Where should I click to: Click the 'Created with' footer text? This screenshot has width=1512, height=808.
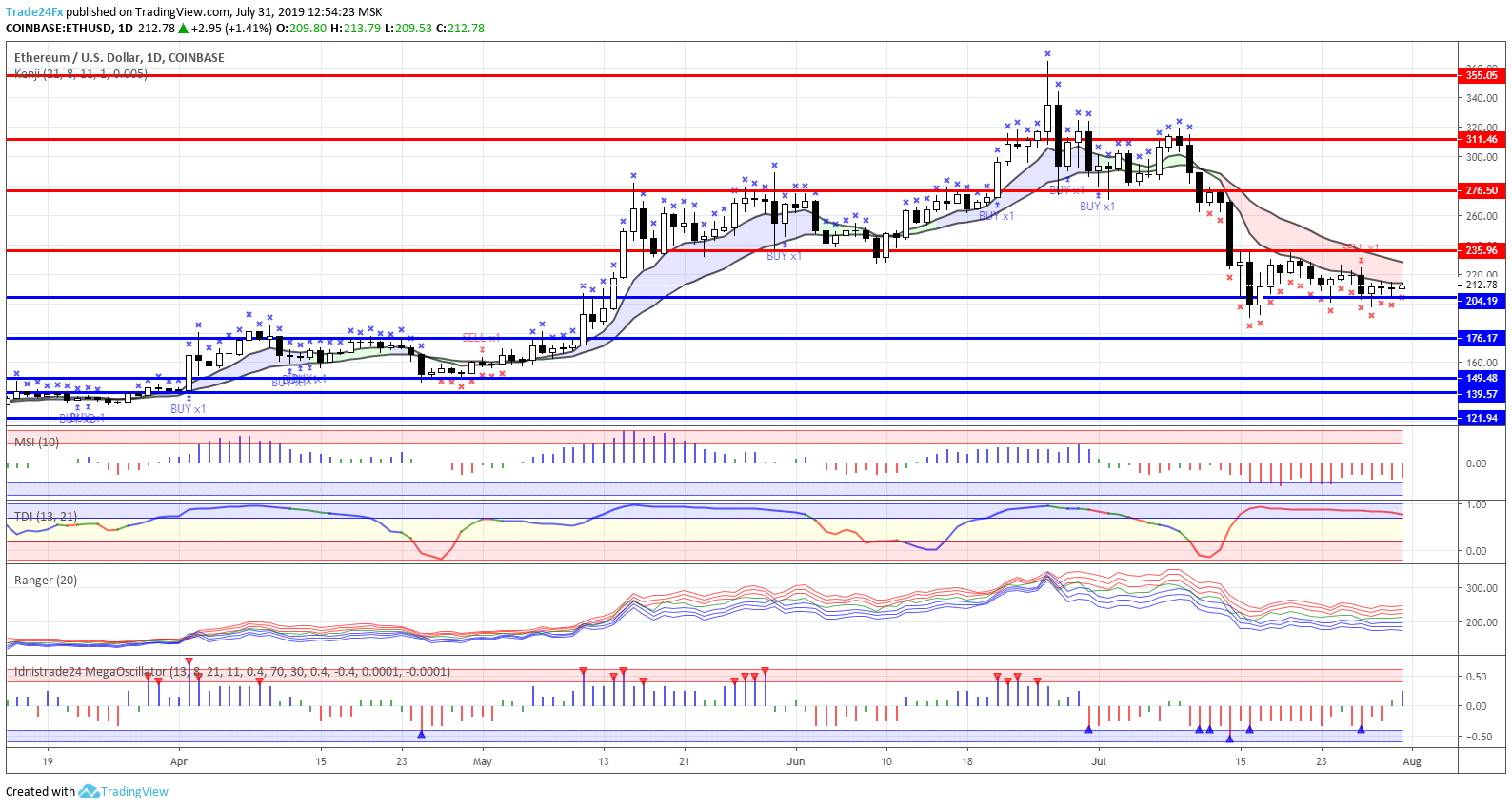[40, 791]
